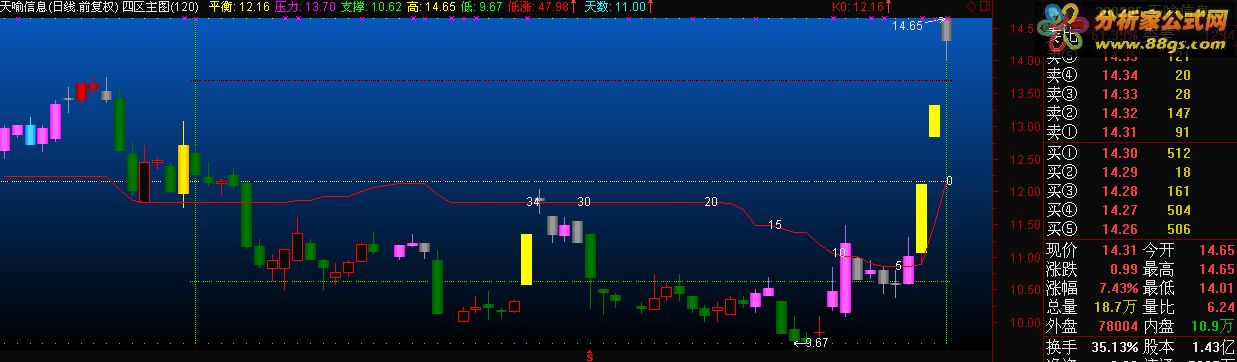The image size is (1237, 362).
Task: Click the tall yellow candle near 13.00
Action: tap(933, 120)
